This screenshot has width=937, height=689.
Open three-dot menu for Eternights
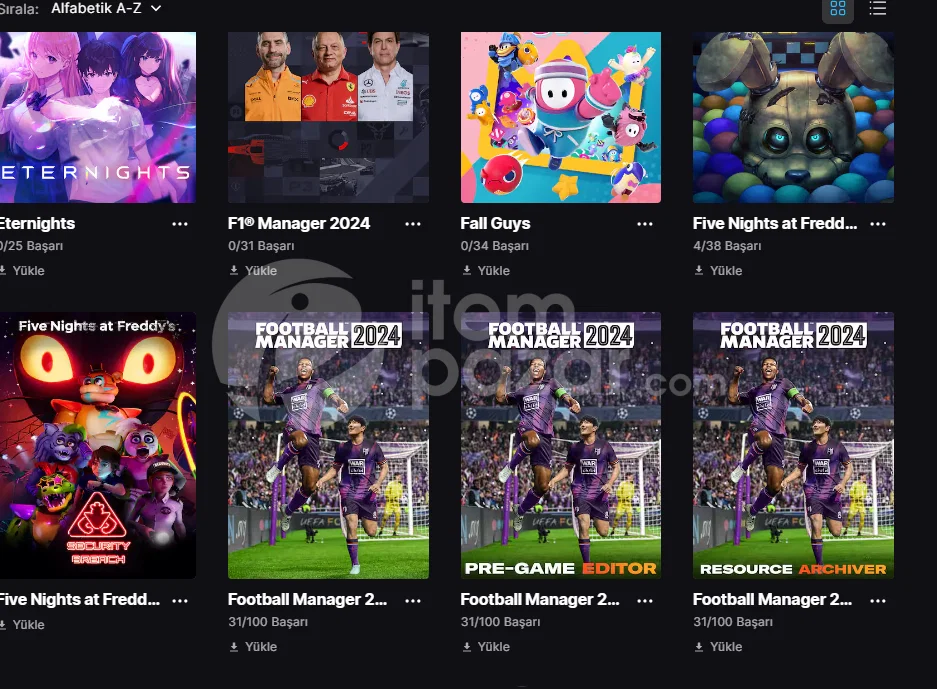point(180,224)
